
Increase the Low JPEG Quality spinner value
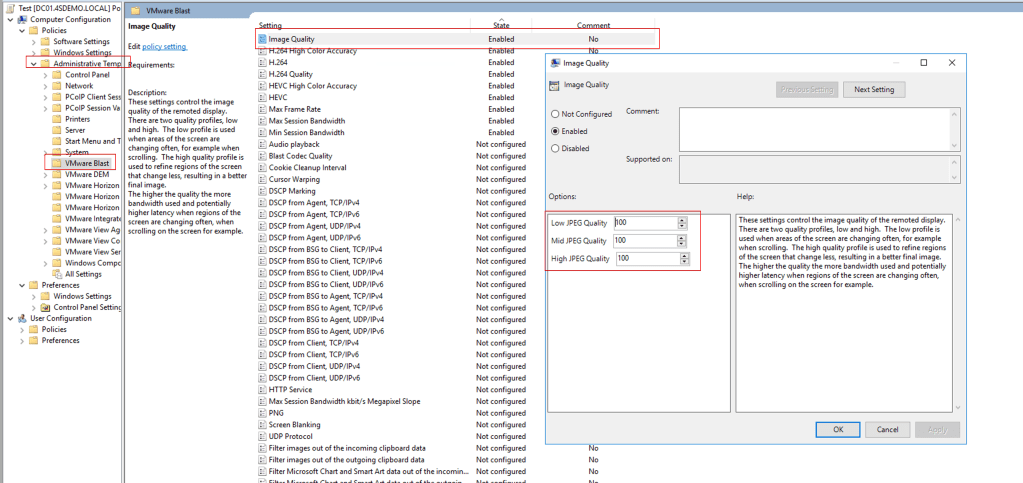[682, 219]
